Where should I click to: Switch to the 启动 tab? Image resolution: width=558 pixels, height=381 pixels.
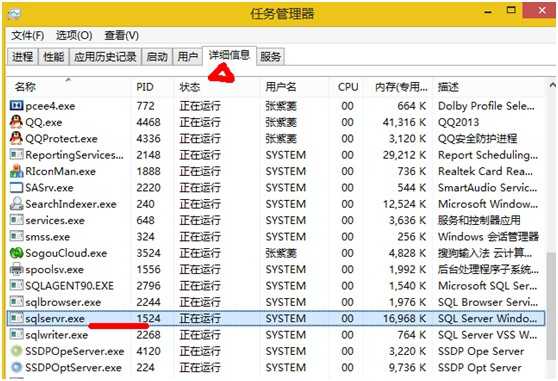[157, 57]
